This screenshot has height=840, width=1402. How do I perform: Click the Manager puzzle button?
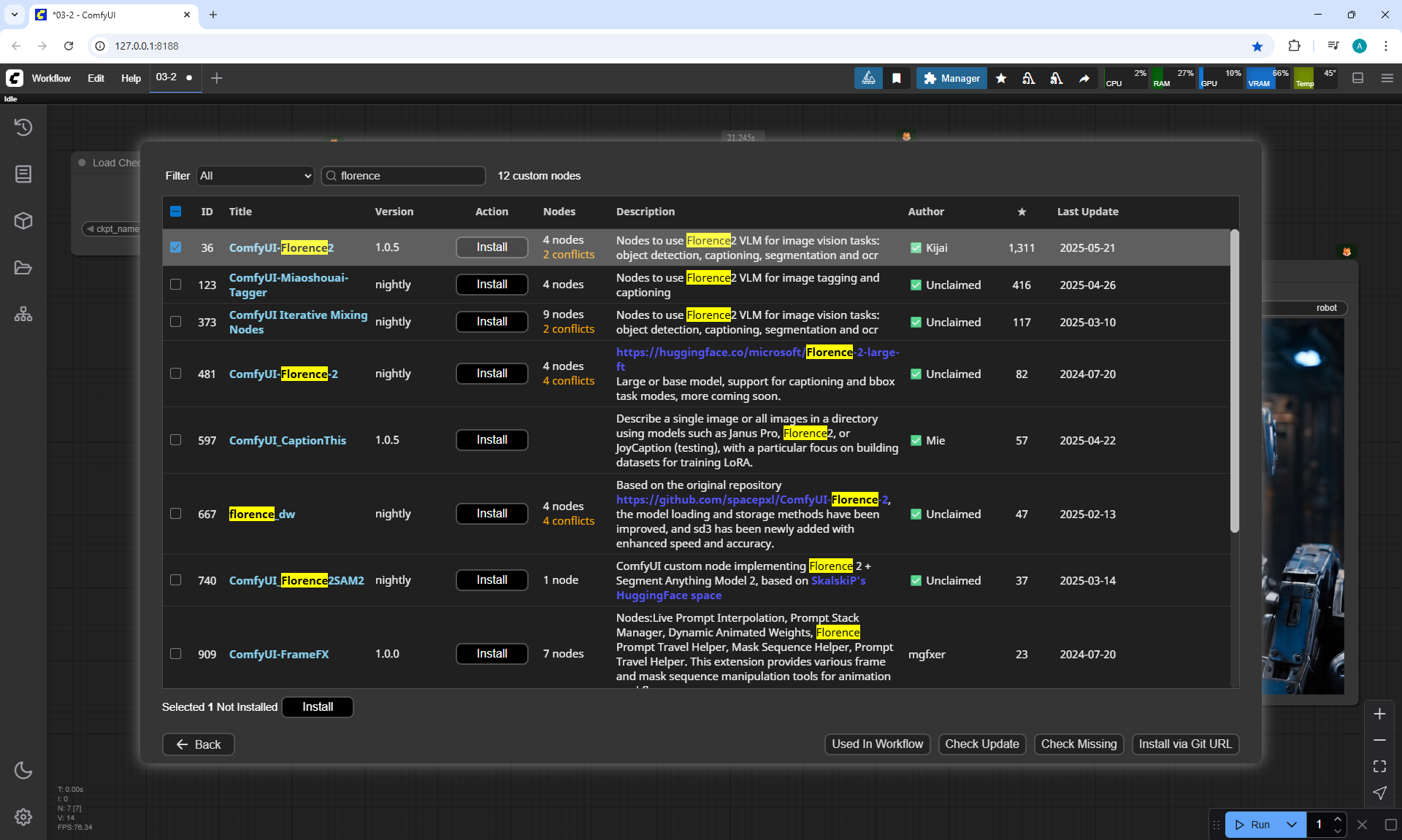point(951,78)
